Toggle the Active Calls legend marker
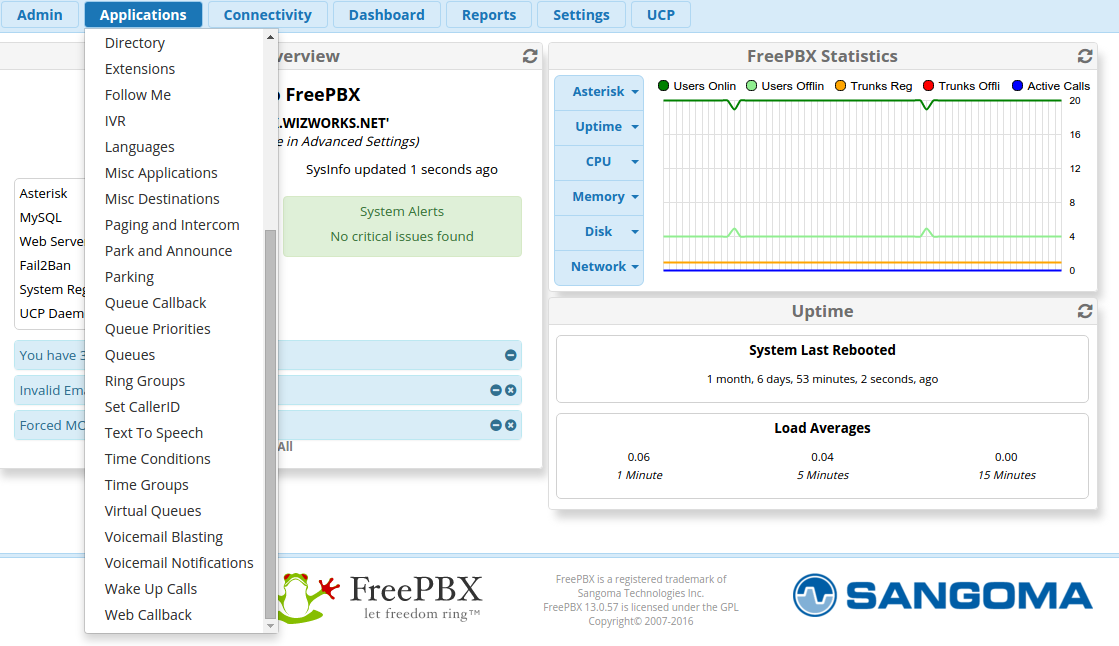1119x646 pixels. pos(1018,86)
